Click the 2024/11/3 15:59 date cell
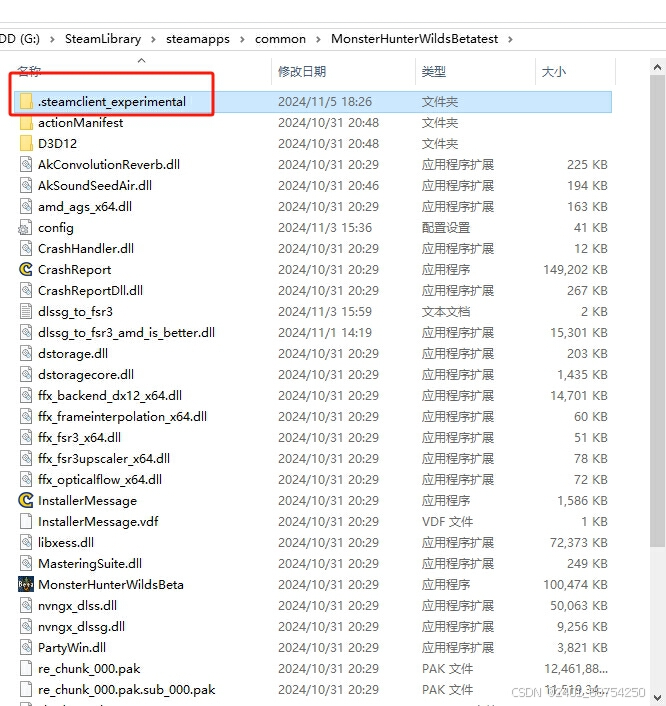The width and height of the screenshot is (666, 706). click(x=325, y=312)
